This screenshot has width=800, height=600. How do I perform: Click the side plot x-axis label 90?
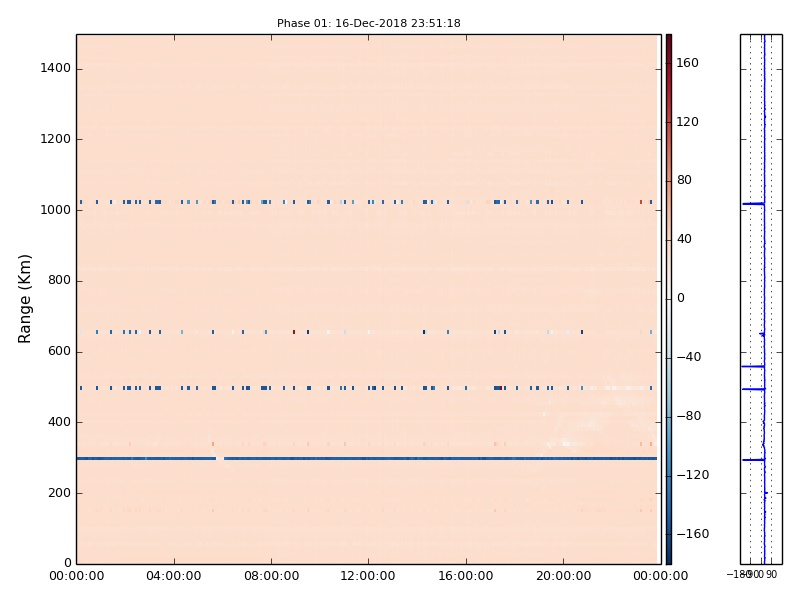click(x=771, y=574)
